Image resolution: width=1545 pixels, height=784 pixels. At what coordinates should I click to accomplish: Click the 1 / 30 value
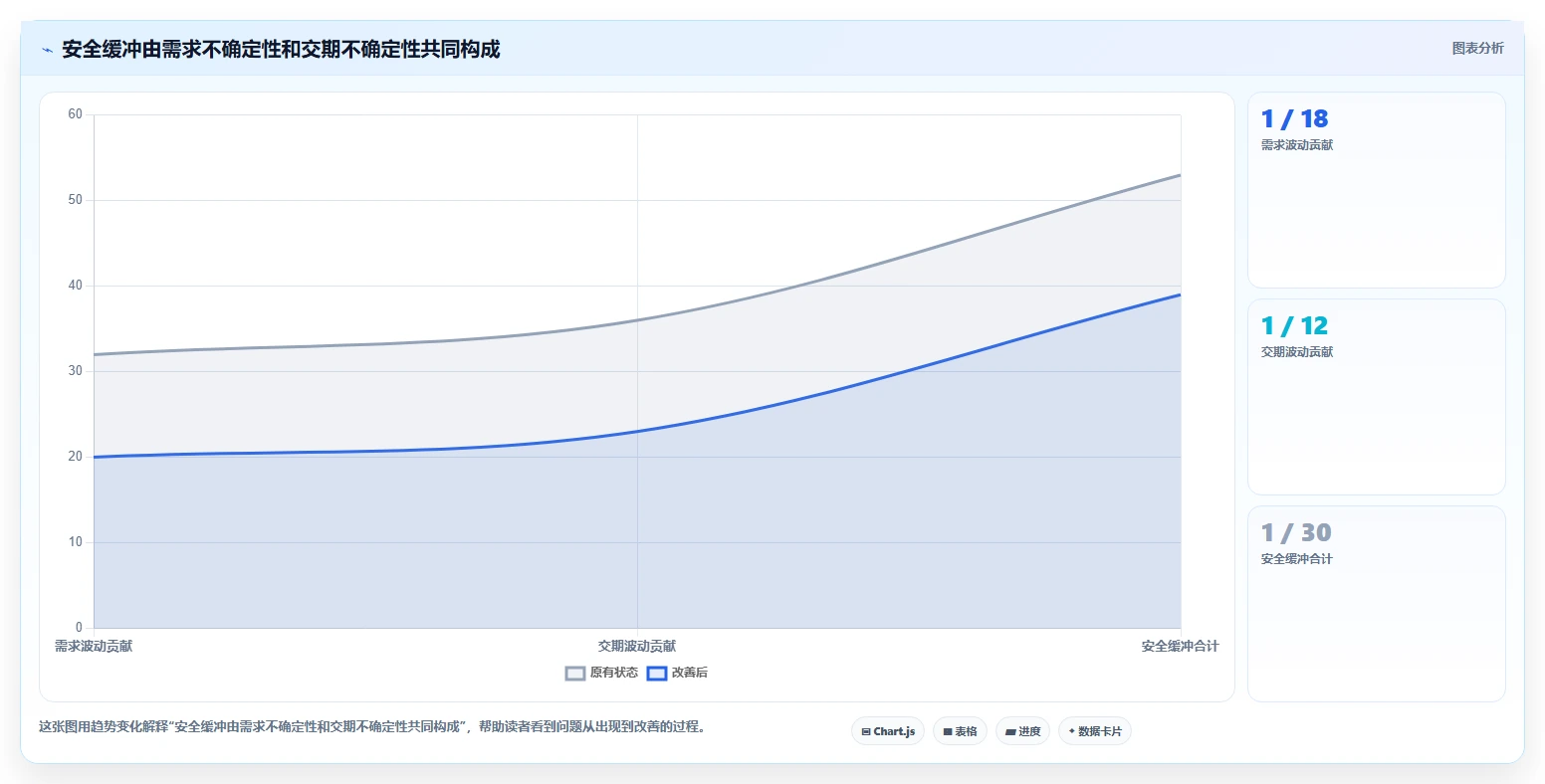[1295, 533]
